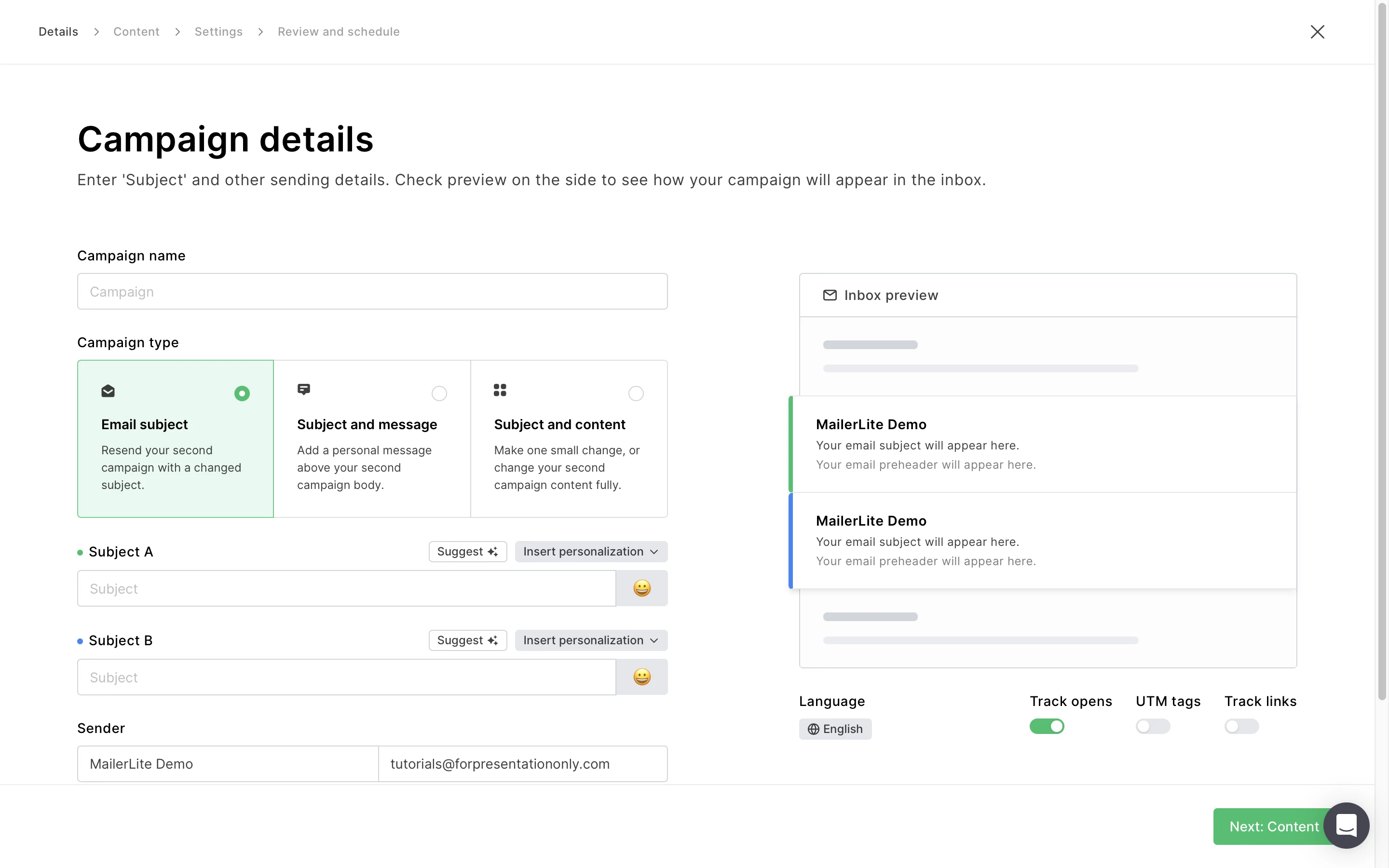This screenshot has width=1389, height=868.
Task: Go to the Content breadcrumb step
Action: tap(136, 31)
